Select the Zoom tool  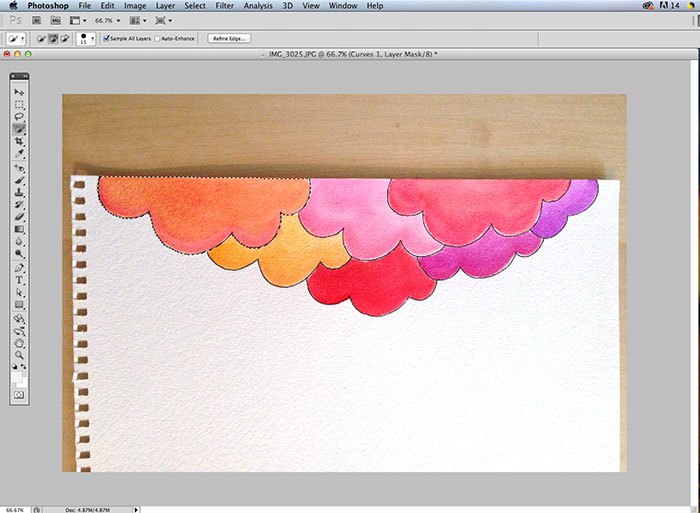pyautogui.click(x=19, y=355)
